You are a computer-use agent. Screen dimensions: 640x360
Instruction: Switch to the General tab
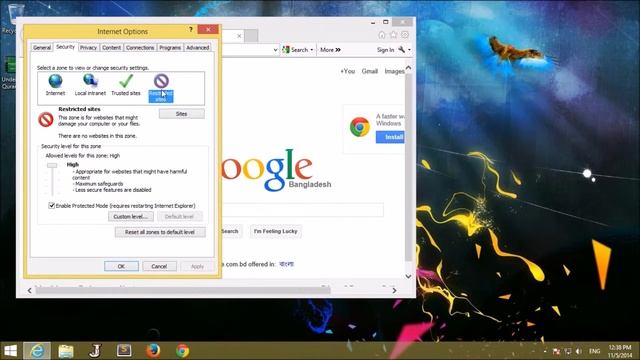pos(42,48)
